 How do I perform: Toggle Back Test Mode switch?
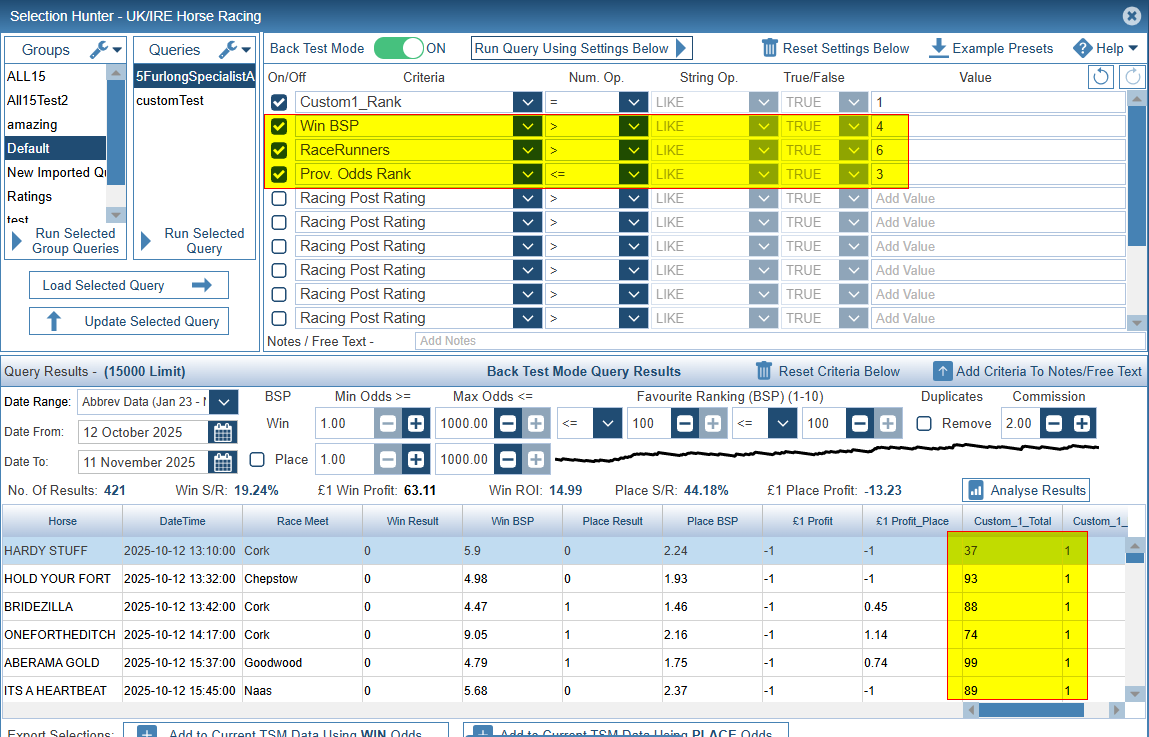pyautogui.click(x=398, y=48)
